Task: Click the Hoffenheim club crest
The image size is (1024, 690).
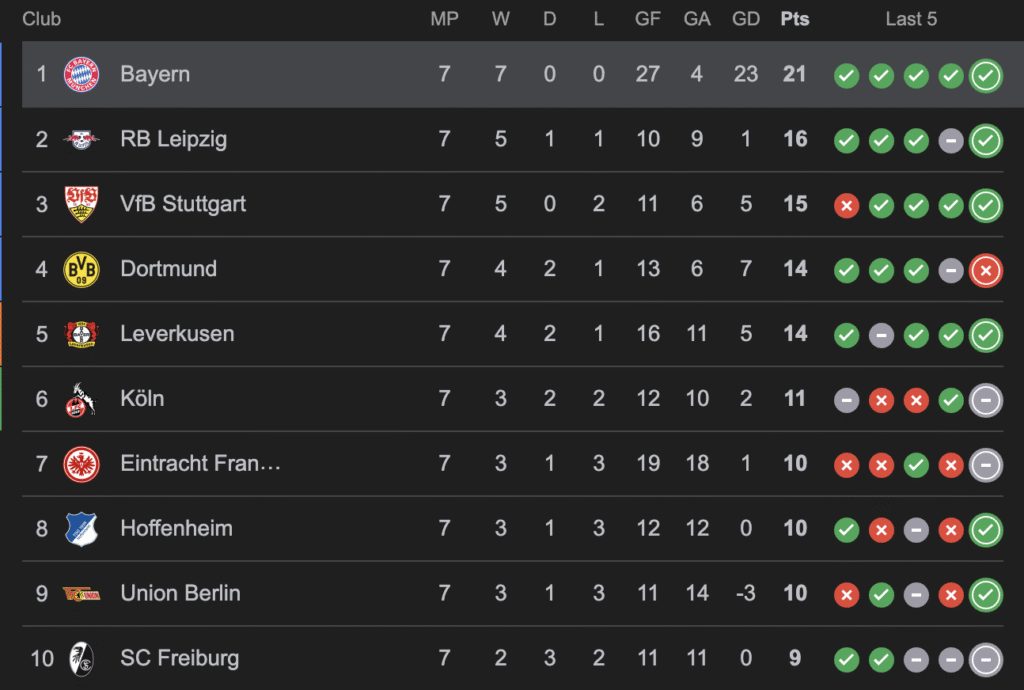Action: pyautogui.click(x=81, y=528)
